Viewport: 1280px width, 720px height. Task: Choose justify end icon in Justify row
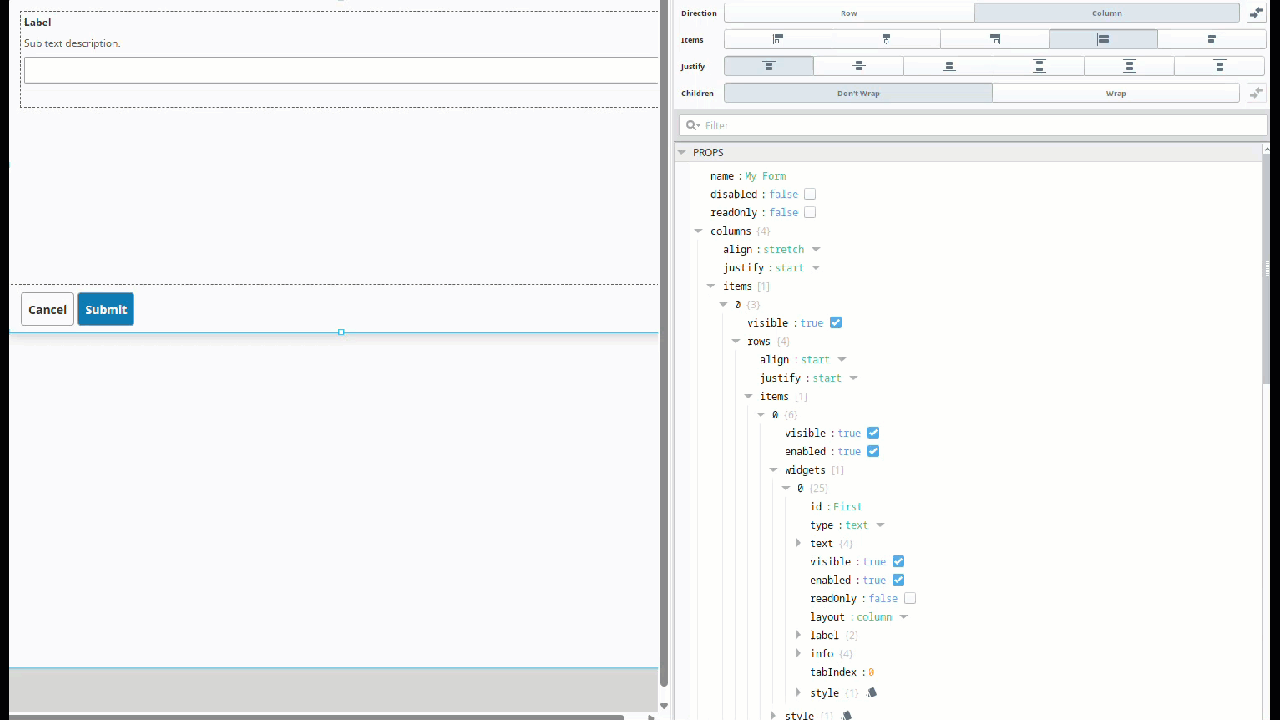pyautogui.click(x=949, y=66)
